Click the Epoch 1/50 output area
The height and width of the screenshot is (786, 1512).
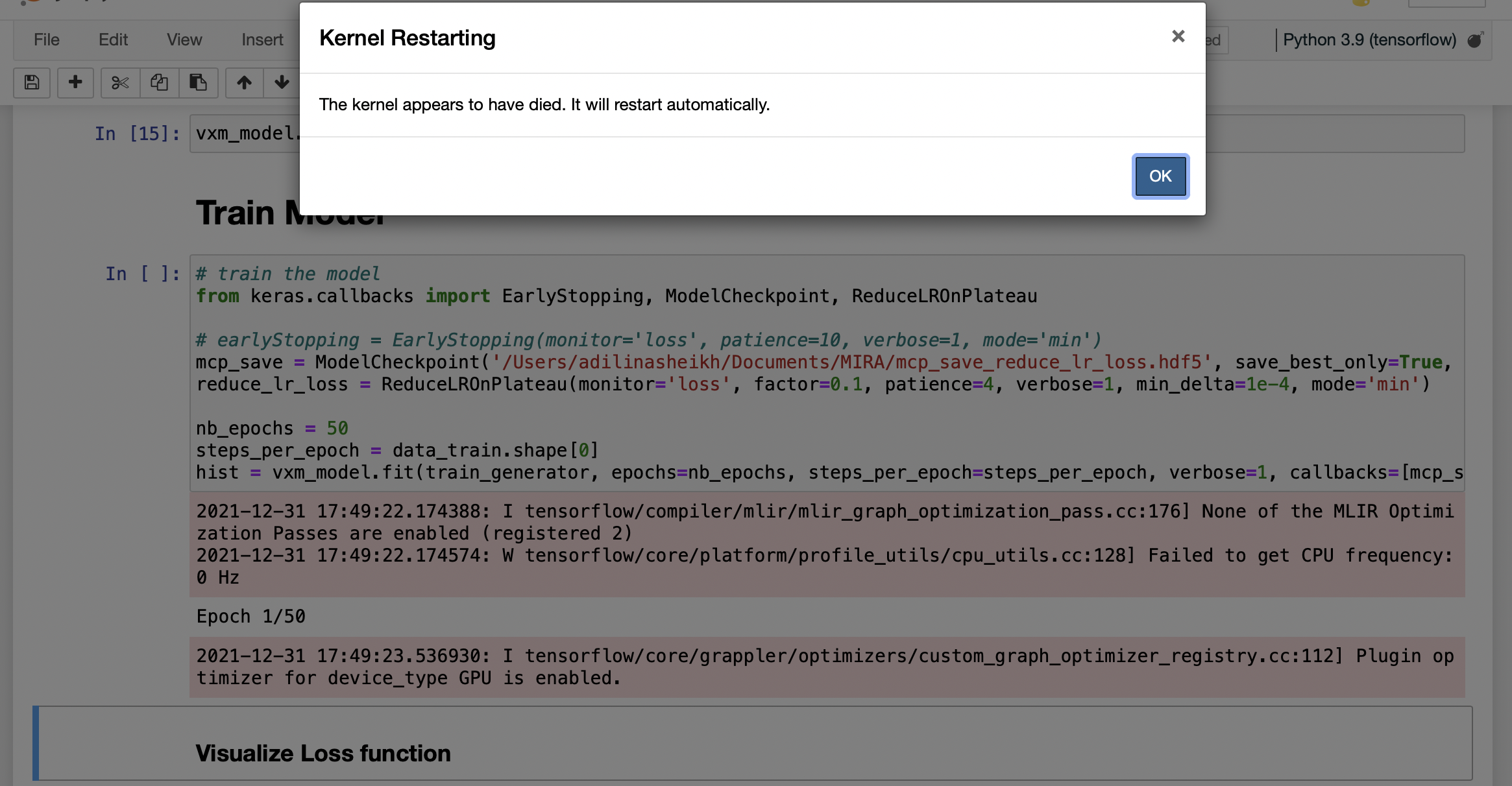pyautogui.click(x=251, y=616)
